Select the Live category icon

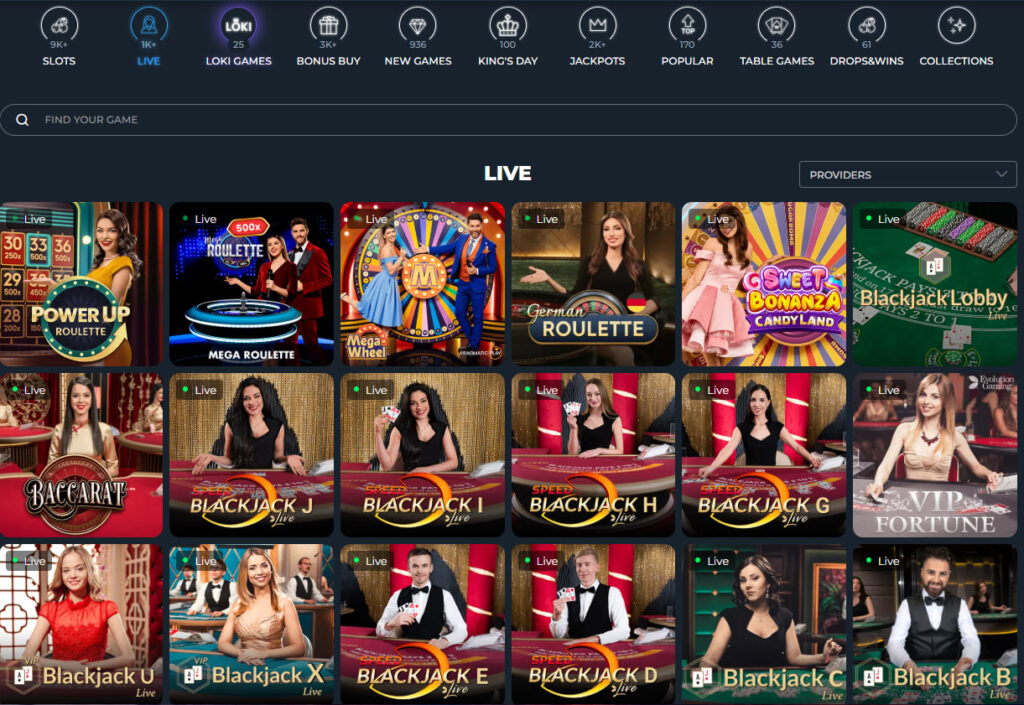[149, 25]
